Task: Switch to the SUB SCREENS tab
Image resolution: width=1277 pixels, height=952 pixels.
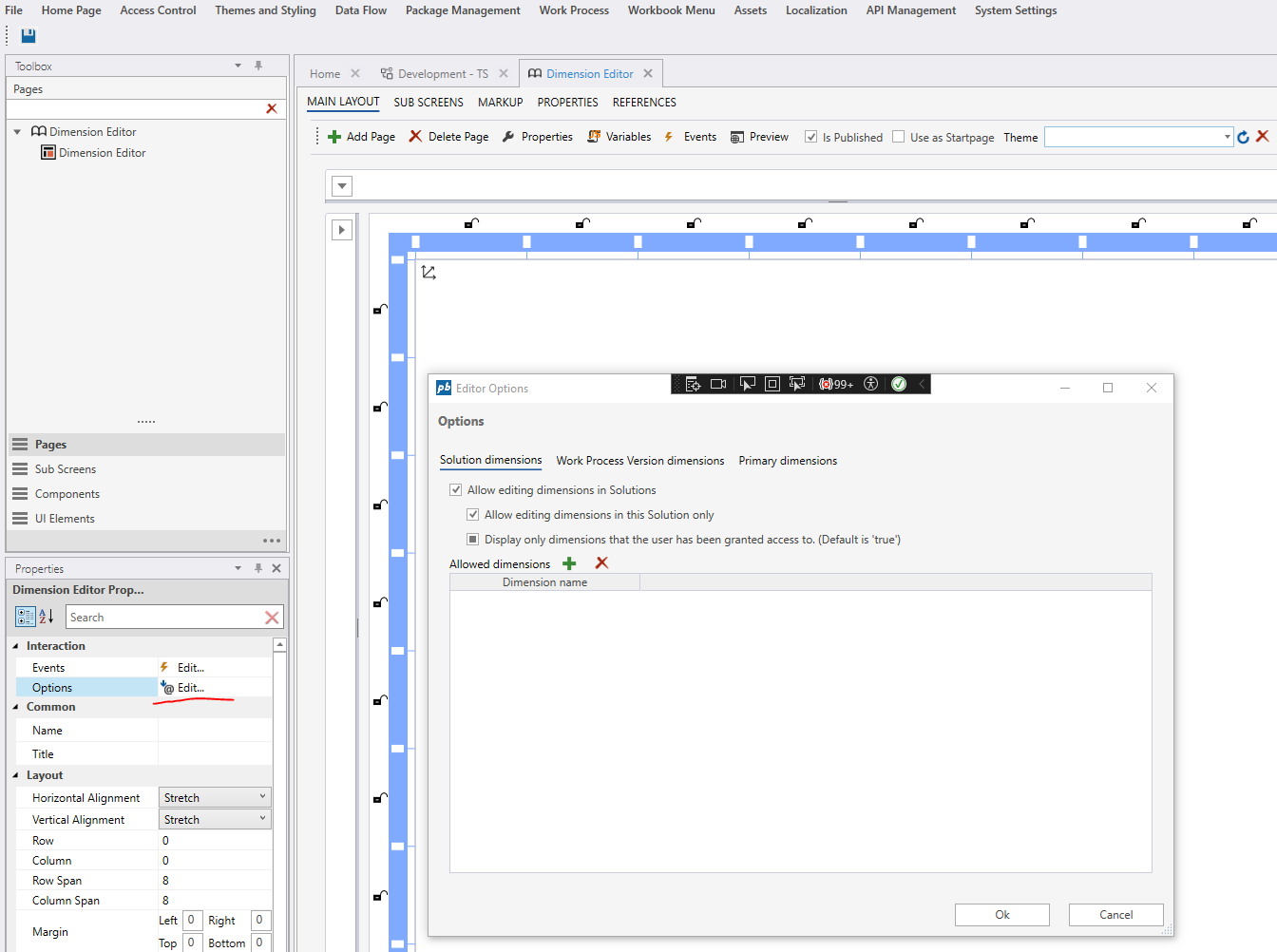Action: coord(429,103)
